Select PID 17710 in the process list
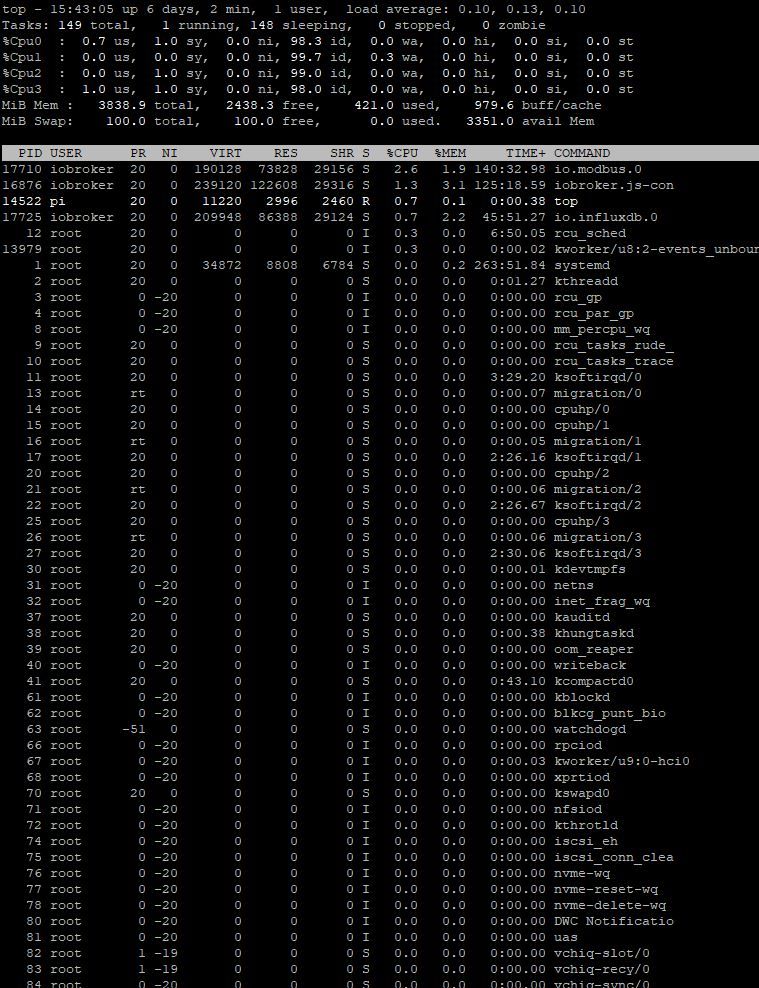 tap(22, 169)
